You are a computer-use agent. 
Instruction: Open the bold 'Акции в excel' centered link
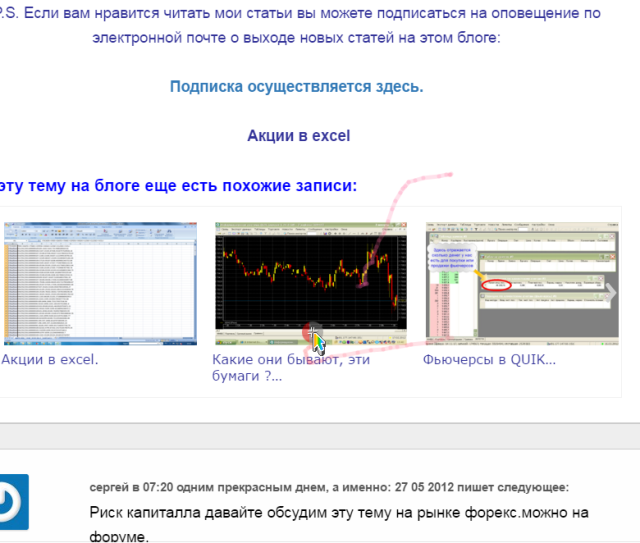click(x=298, y=135)
